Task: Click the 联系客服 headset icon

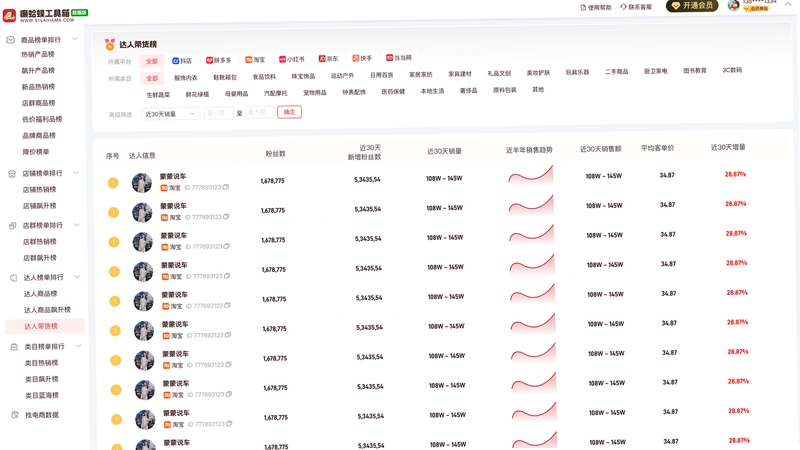Action: (x=623, y=7)
